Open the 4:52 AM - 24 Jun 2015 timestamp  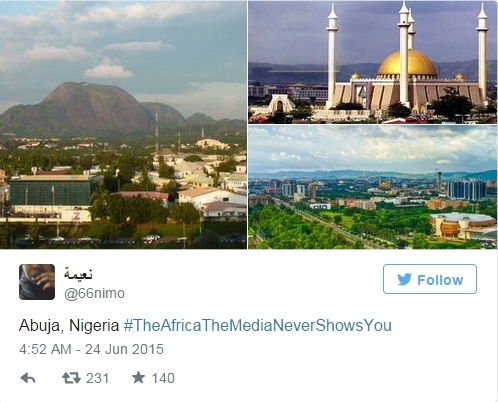91,349
